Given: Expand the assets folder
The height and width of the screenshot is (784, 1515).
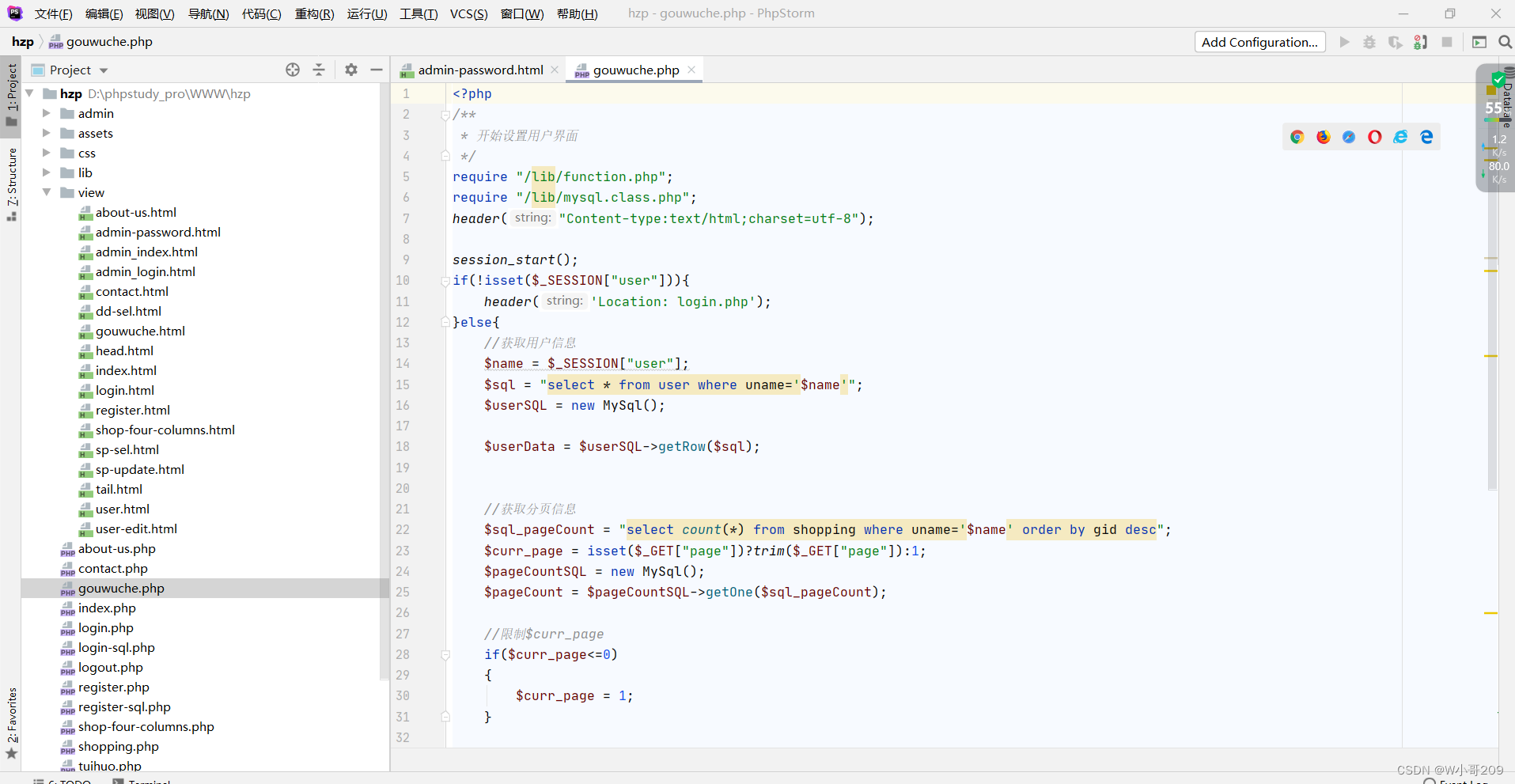Looking at the screenshot, I should 47,133.
